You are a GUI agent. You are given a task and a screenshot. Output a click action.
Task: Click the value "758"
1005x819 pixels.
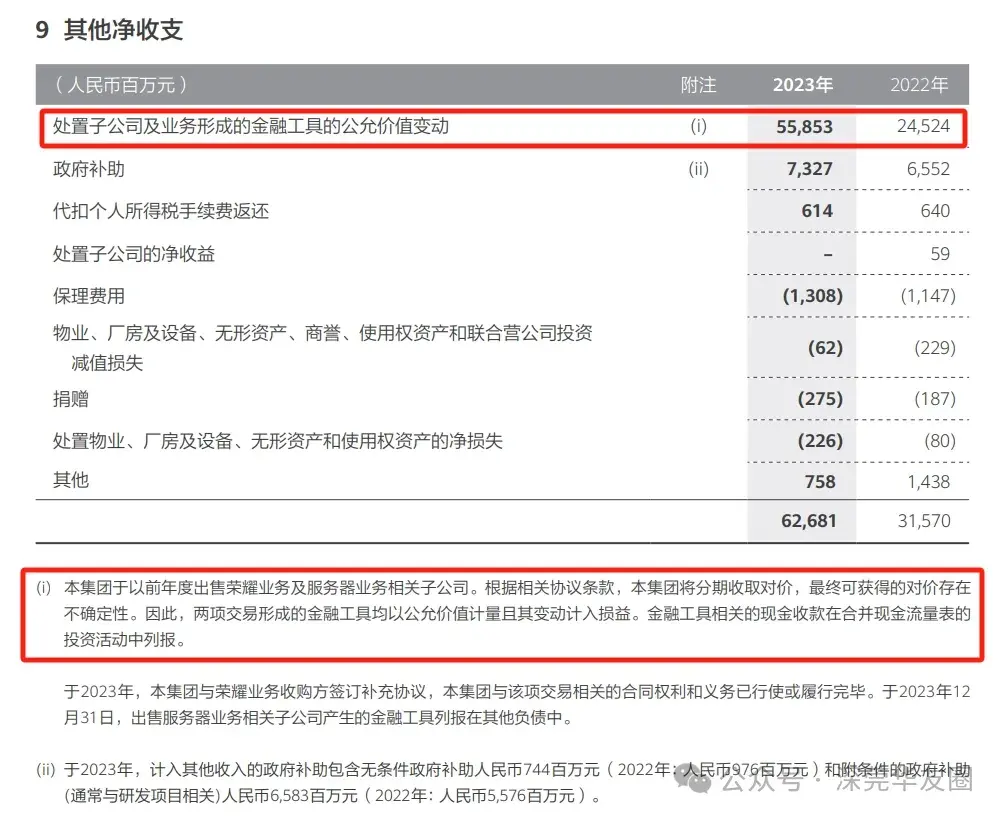[x=820, y=482]
